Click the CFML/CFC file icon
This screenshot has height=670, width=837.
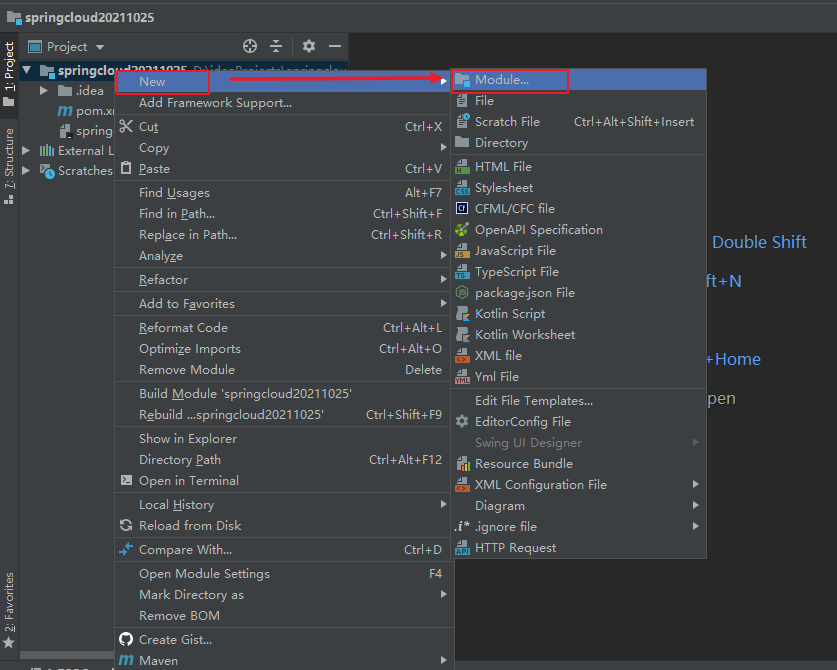pos(462,208)
